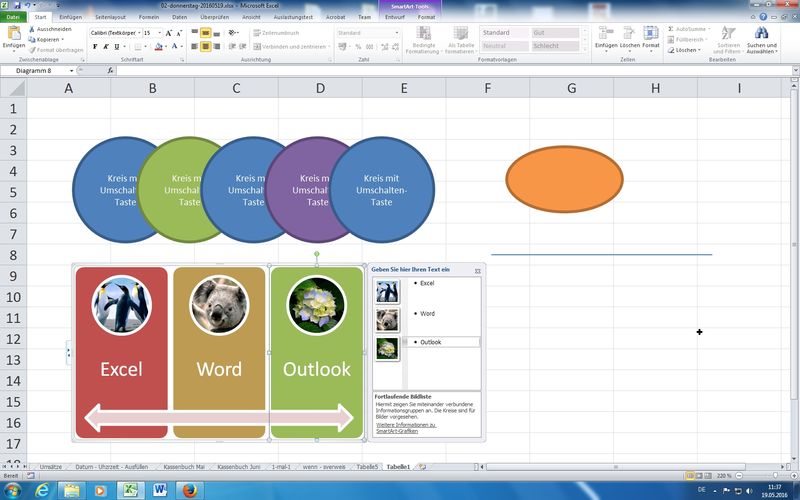The width and height of the screenshot is (800, 500).
Task: Open Suchen und Auswählen binoculars
Action: pos(762,36)
